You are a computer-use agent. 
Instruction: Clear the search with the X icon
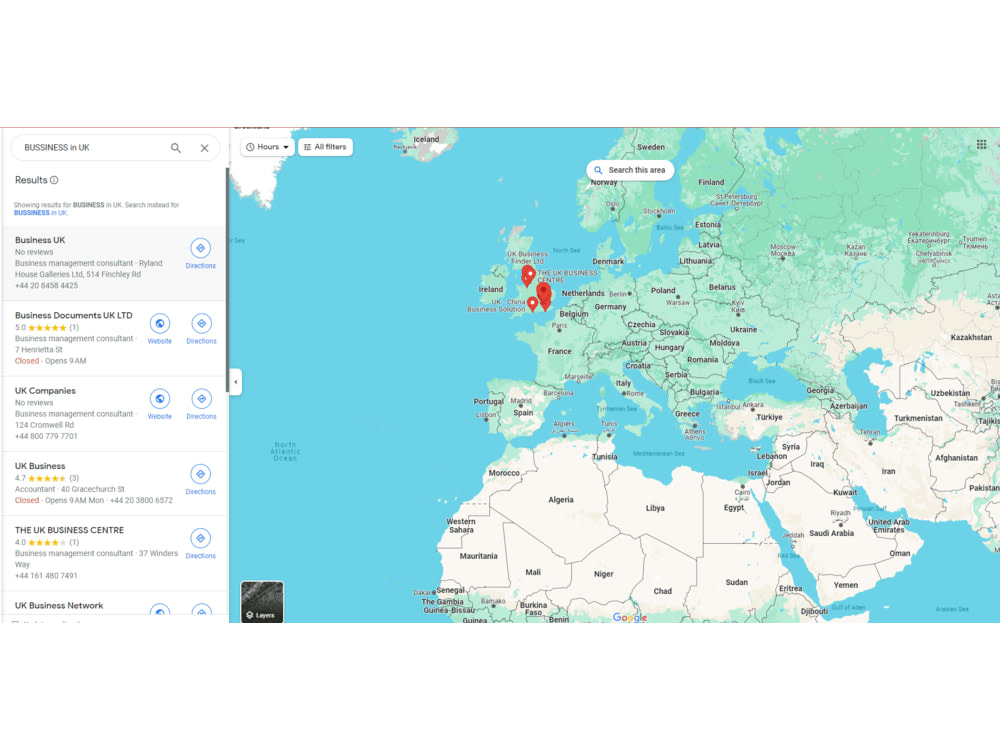pyautogui.click(x=204, y=148)
